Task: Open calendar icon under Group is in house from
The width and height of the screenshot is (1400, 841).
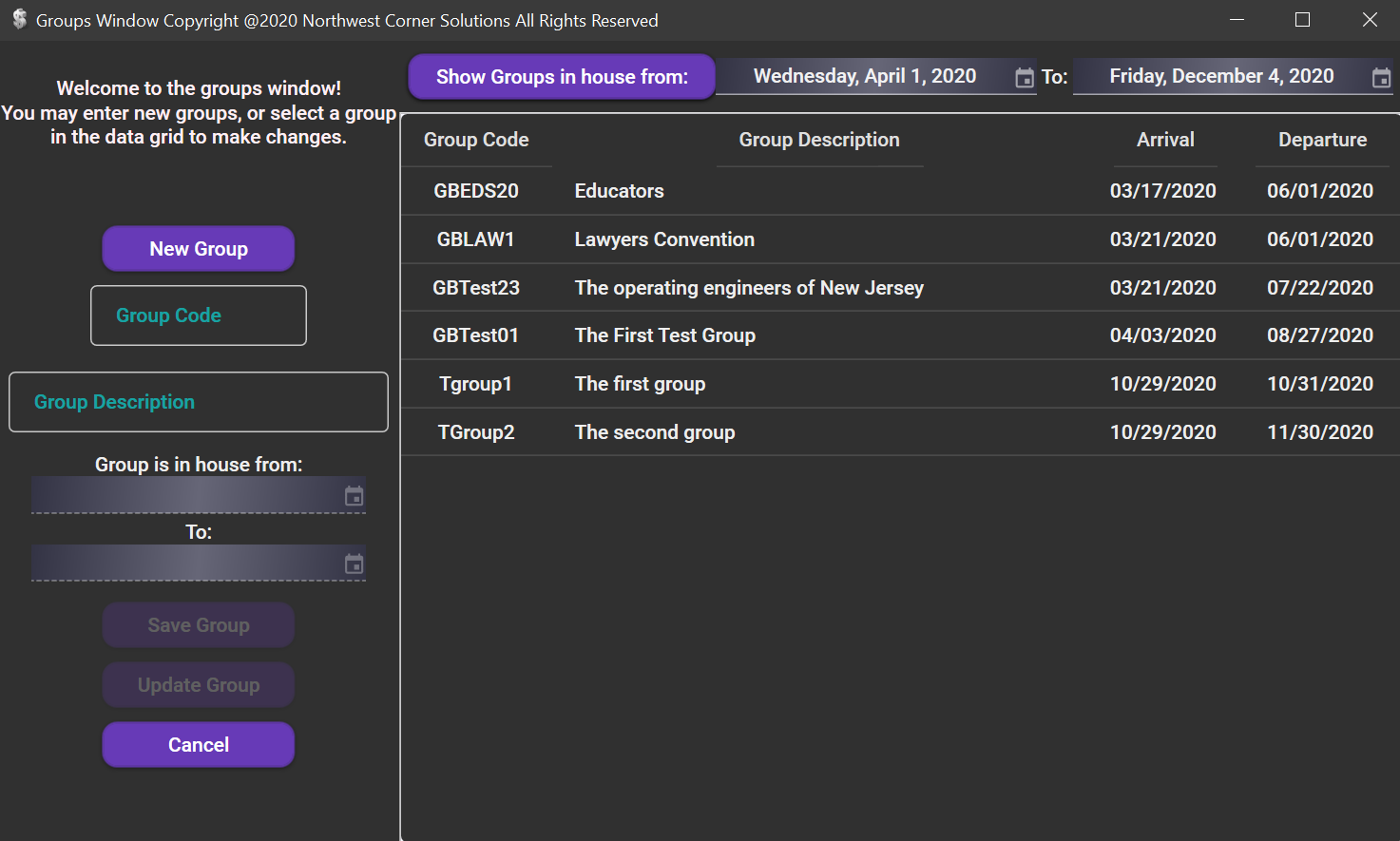Action: tap(354, 496)
